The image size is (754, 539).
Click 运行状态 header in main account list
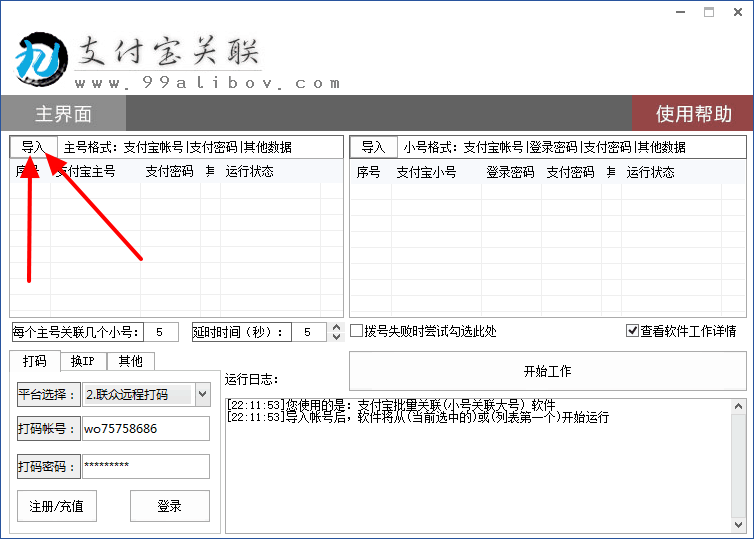pos(249,171)
